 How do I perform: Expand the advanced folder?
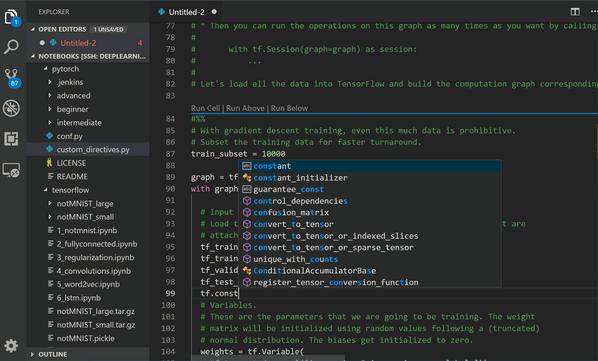[50, 95]
